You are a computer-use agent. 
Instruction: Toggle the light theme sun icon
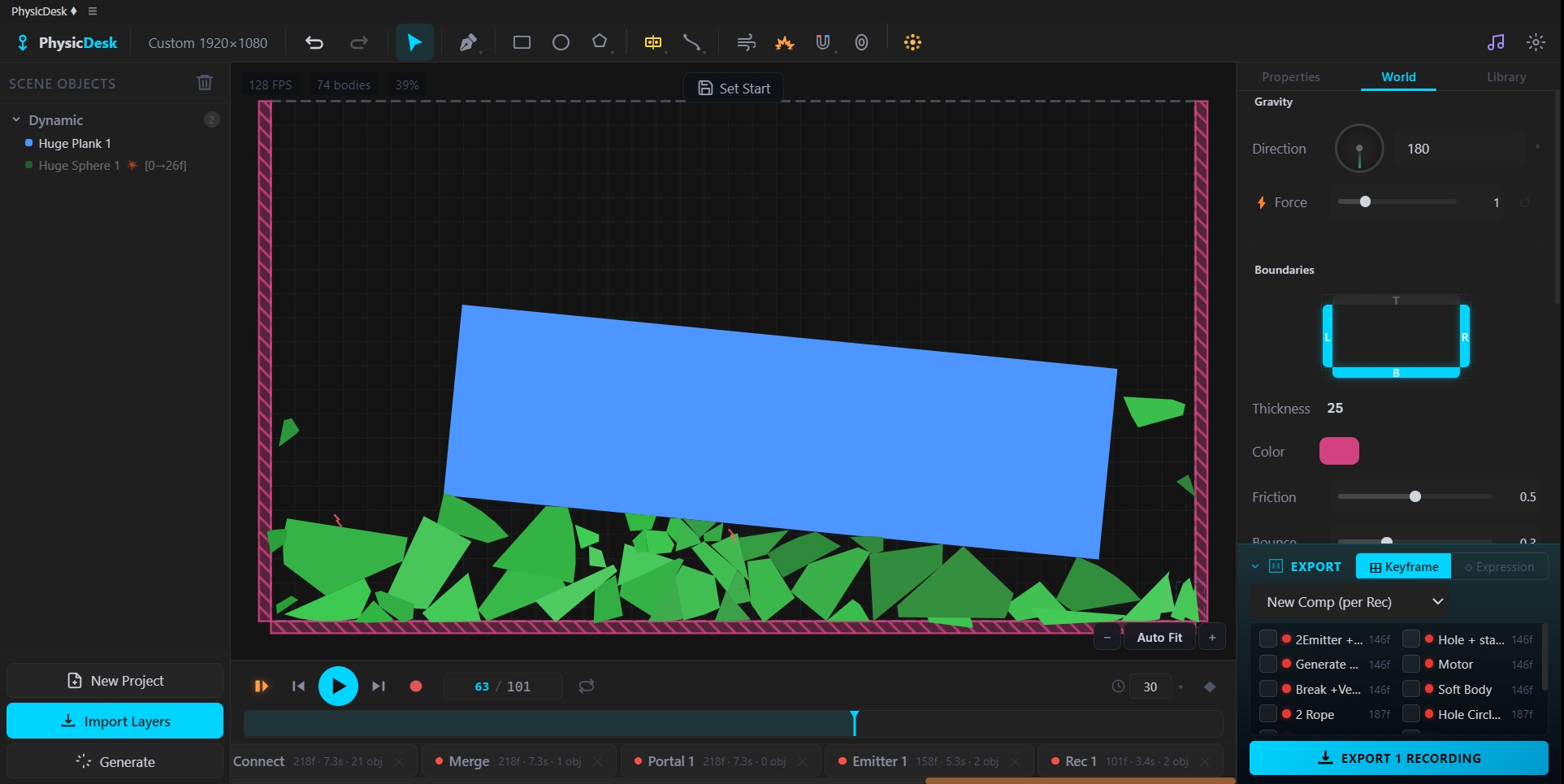(x=1536, y=42)
